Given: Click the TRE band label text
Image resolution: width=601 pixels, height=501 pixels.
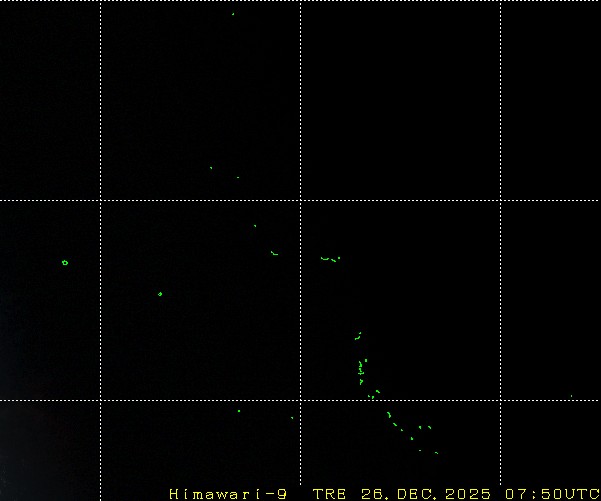Looking at the screenshot, I should point(328,494).
